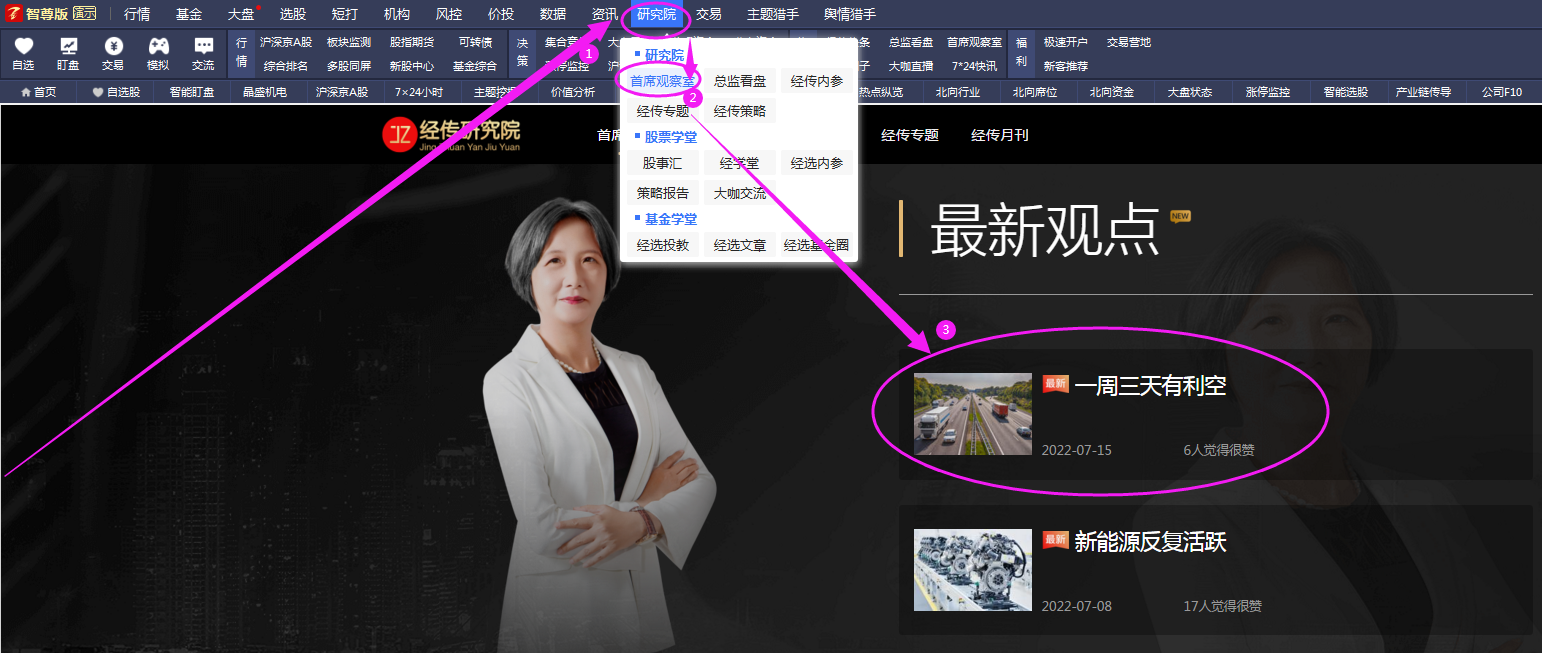Screen dimensions: 1542x653
Task: Open the article 新能源反复活跃
Action: point(1150,542)
